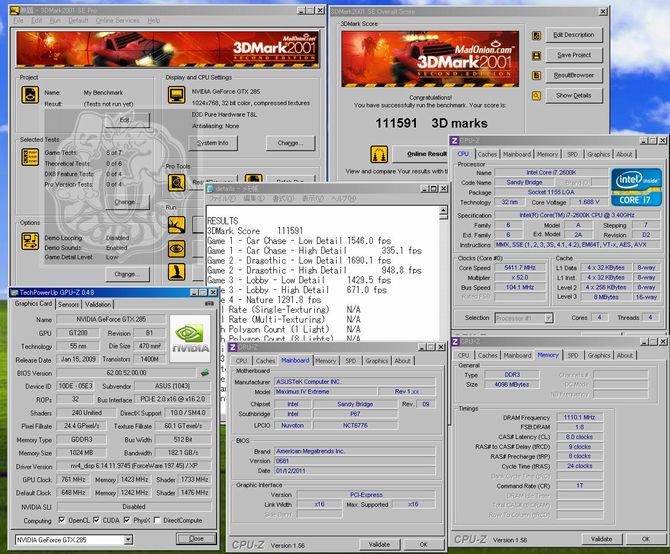Click the BIOS save chip icon in GPU-Z
Viewport: 670px width, 554px height.
click(205, 372)
